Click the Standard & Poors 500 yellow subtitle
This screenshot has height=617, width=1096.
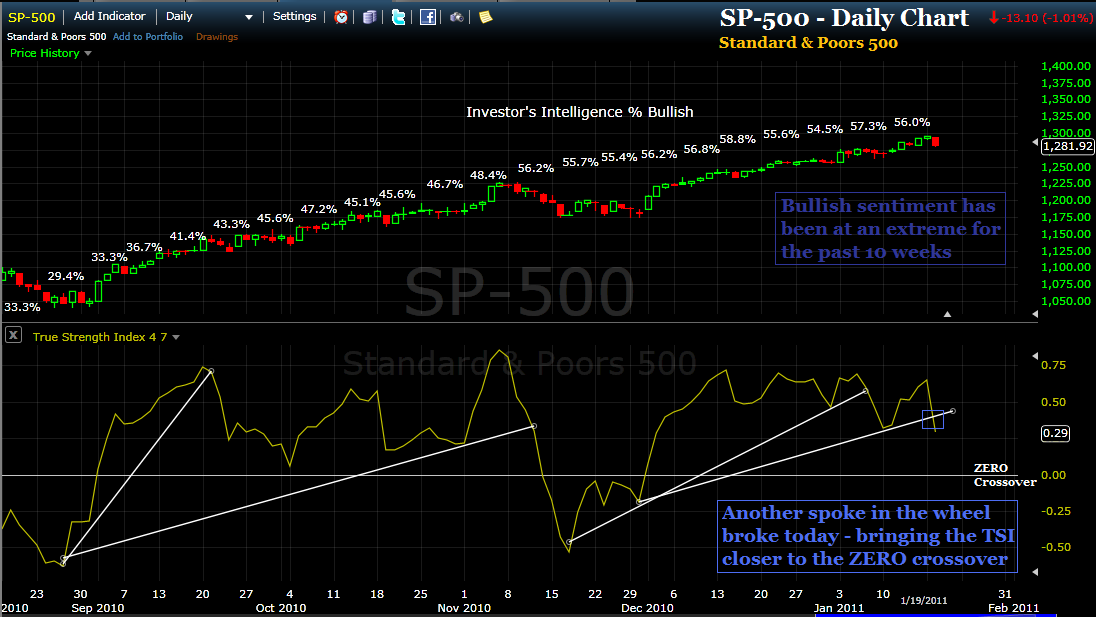click(x=808, y=43)
